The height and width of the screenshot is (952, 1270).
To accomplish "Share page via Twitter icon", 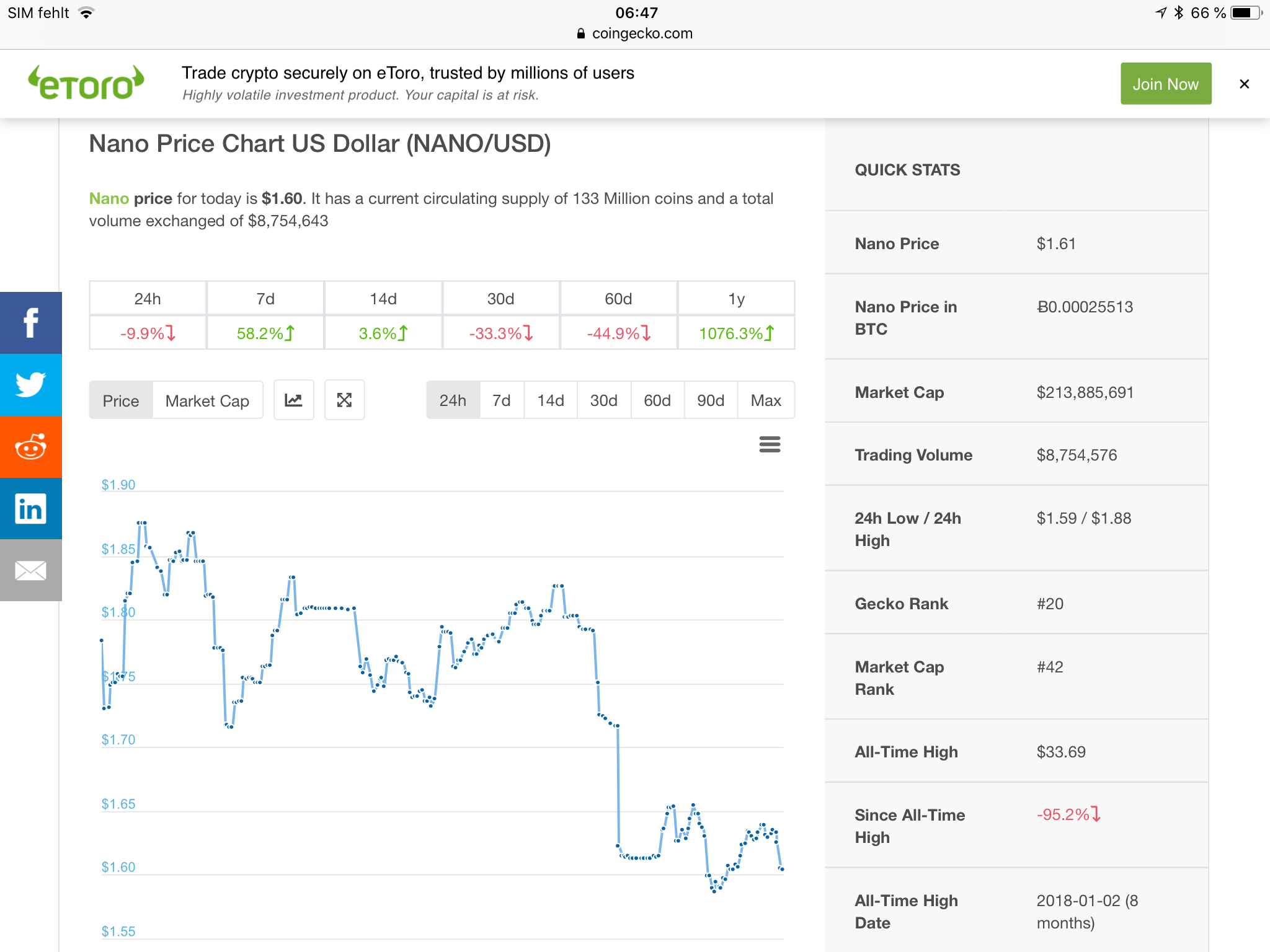I will (30, 385).
